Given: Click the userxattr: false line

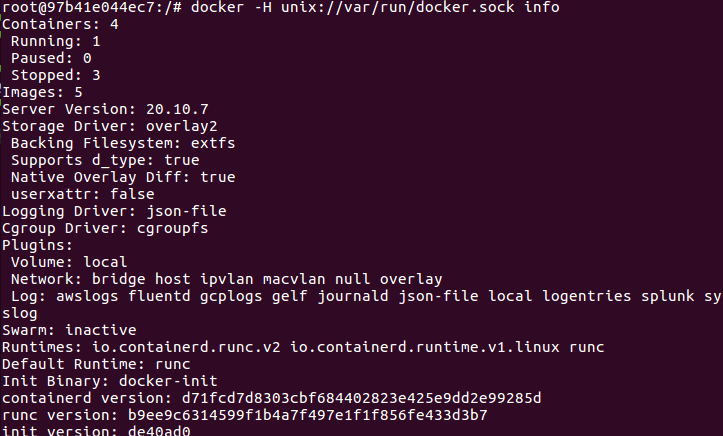Looking at the screenshot, I should [83, 194].
